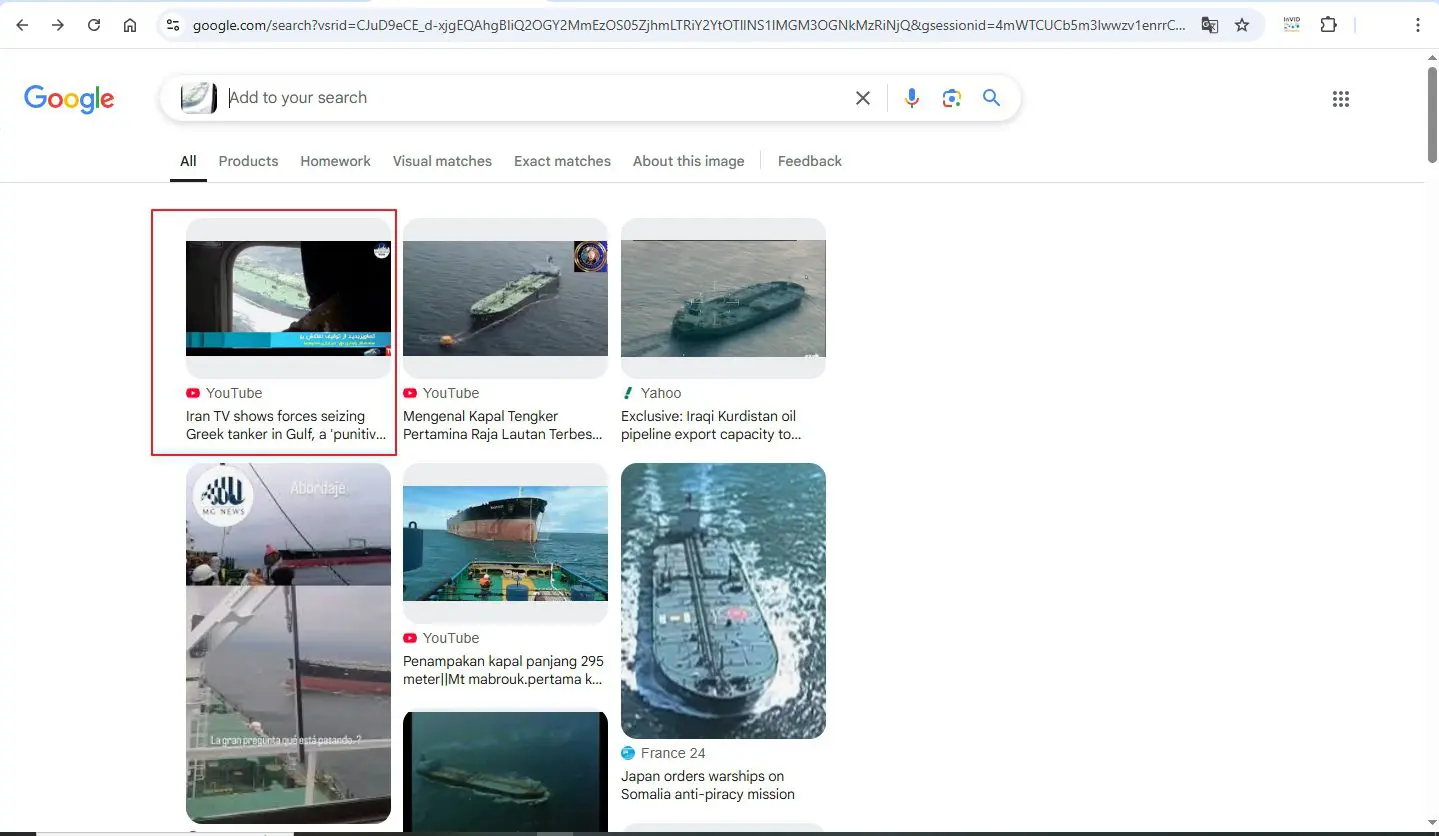This screenshot has width=1439, height=836.
Task: Switch to the Exact matches tab
Action: click(562, 161)
